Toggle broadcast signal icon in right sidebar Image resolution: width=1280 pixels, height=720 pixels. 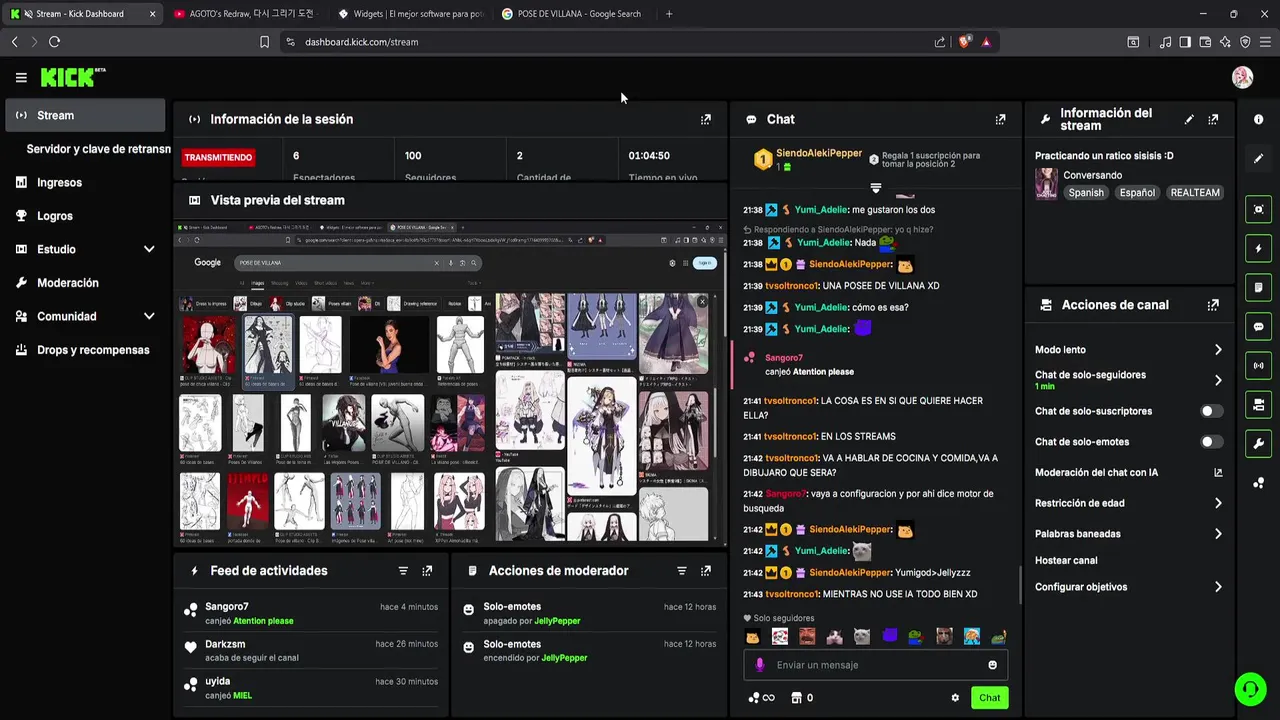pyautogui.click(x=1258, y=365)
